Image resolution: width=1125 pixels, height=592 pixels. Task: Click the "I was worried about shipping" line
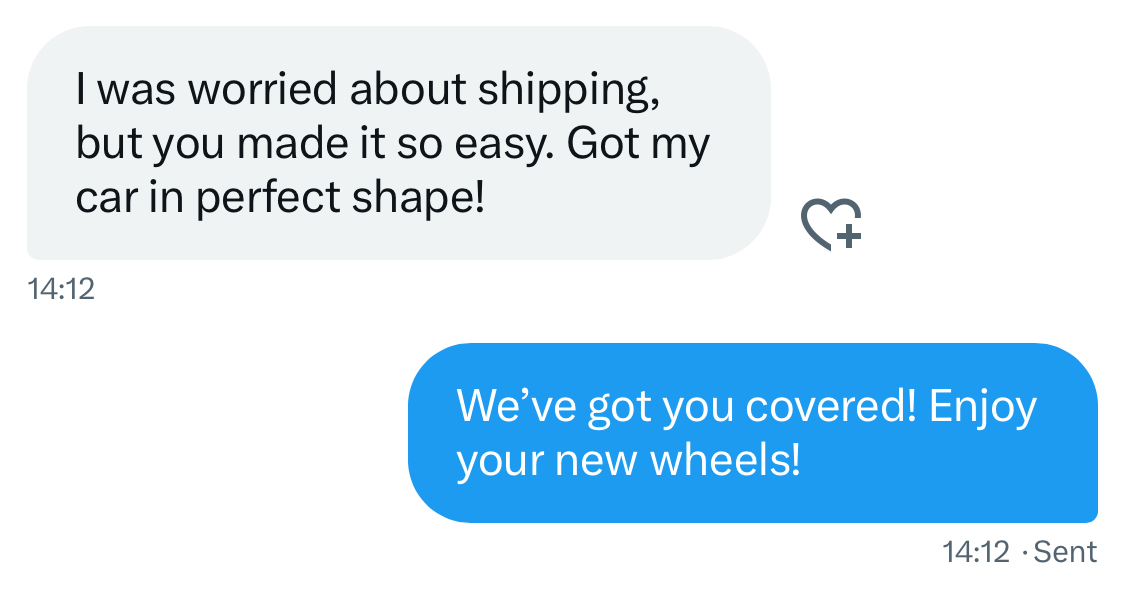click(x=368, y=91)
